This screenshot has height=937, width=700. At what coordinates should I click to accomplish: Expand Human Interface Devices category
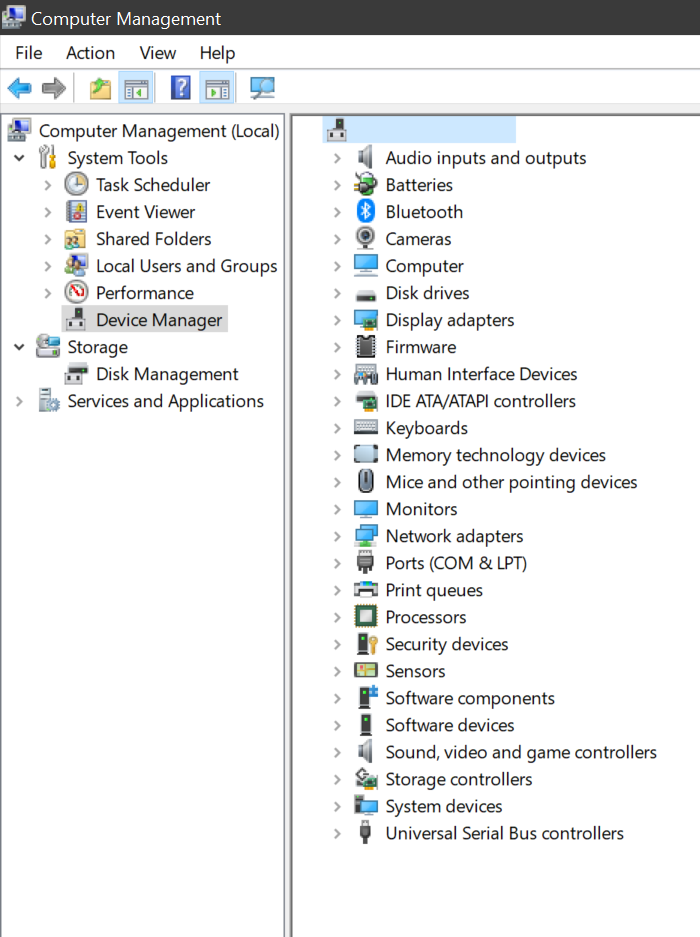pyautogui.click(x=338, y=374)
